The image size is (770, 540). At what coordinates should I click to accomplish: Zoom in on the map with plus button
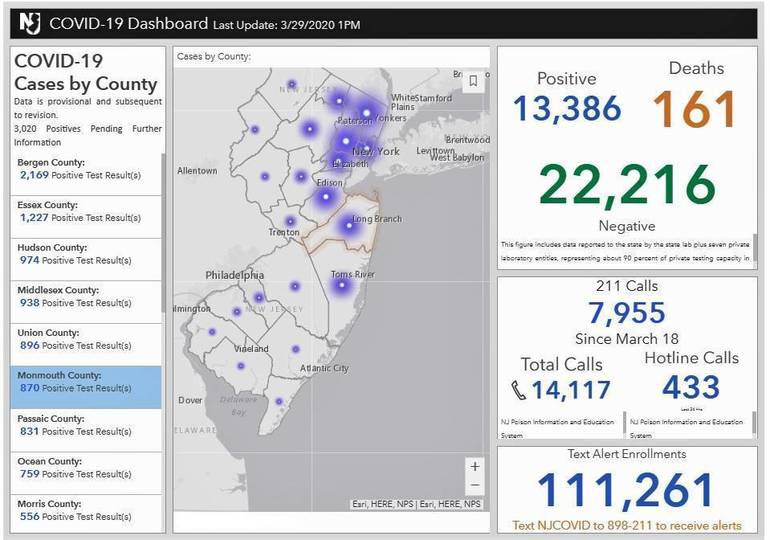(x=475, y=466)
